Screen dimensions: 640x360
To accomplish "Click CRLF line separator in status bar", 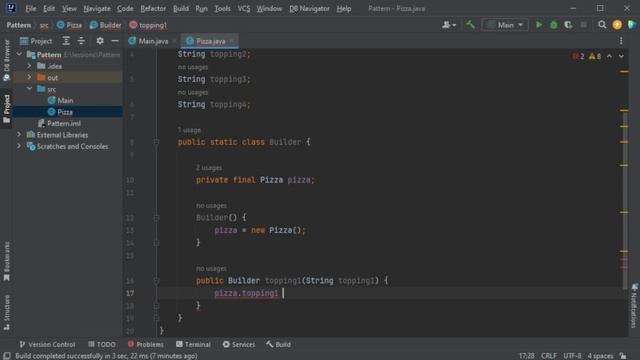I will pyautogui.click(x=549, y=356).
